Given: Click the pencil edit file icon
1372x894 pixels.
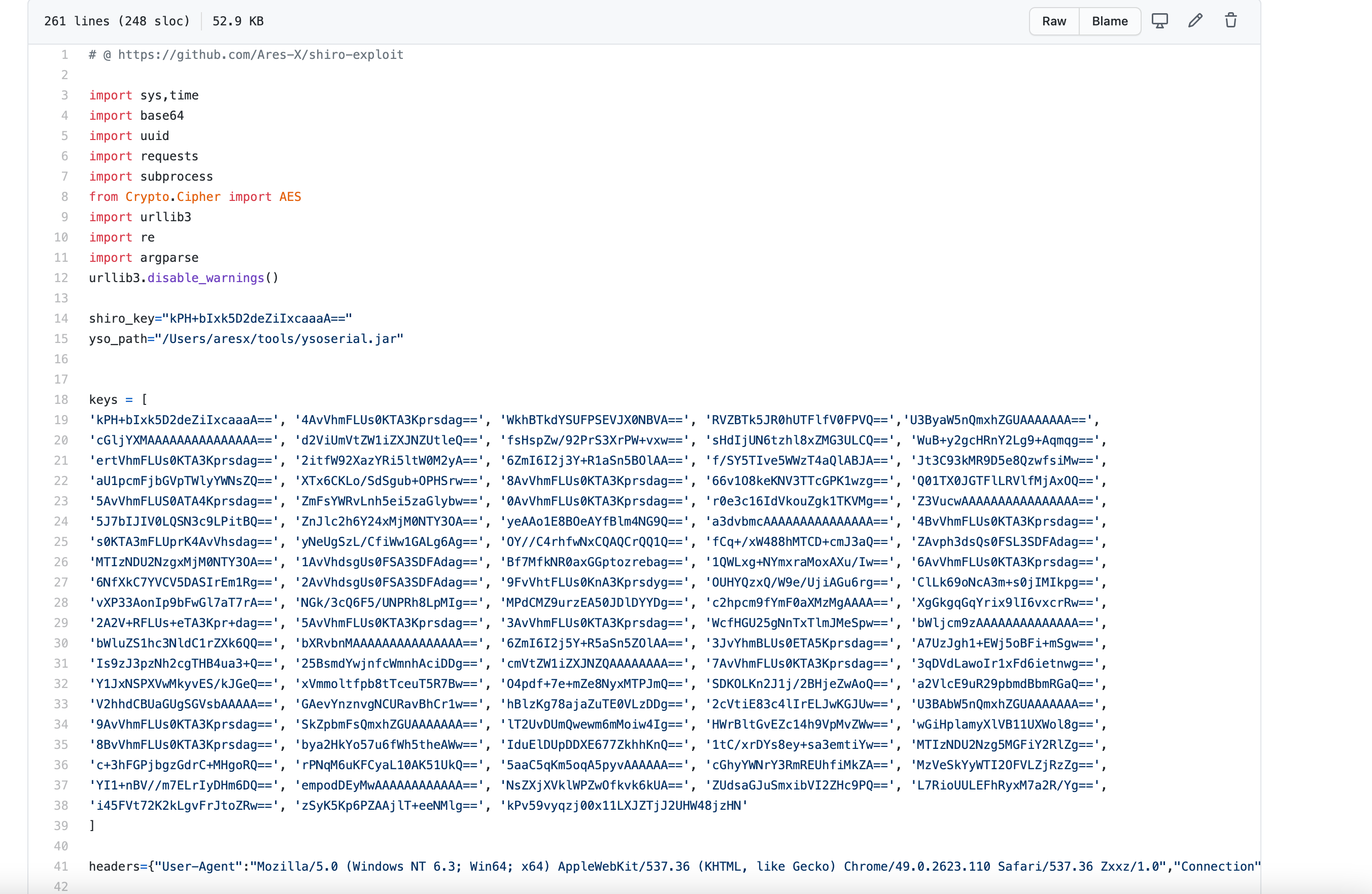Looking at the screenshot, I should (1195, 21).
